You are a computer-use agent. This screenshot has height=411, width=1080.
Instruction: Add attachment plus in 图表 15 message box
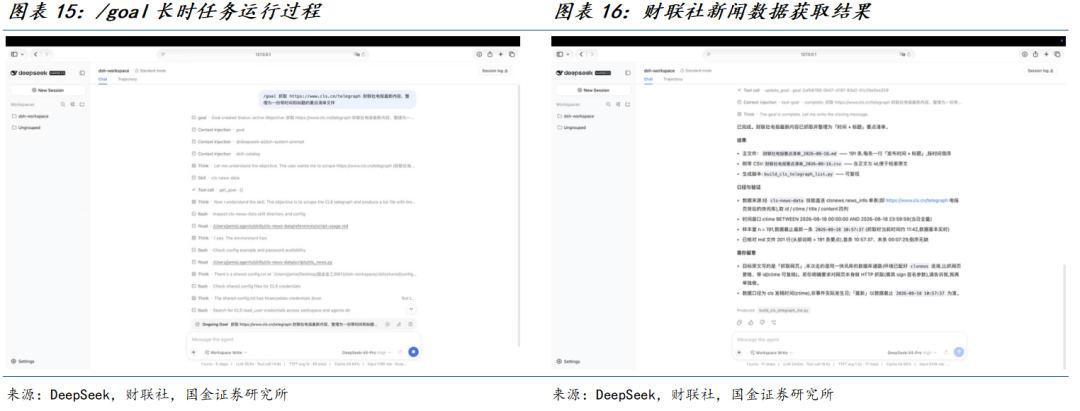194,352
